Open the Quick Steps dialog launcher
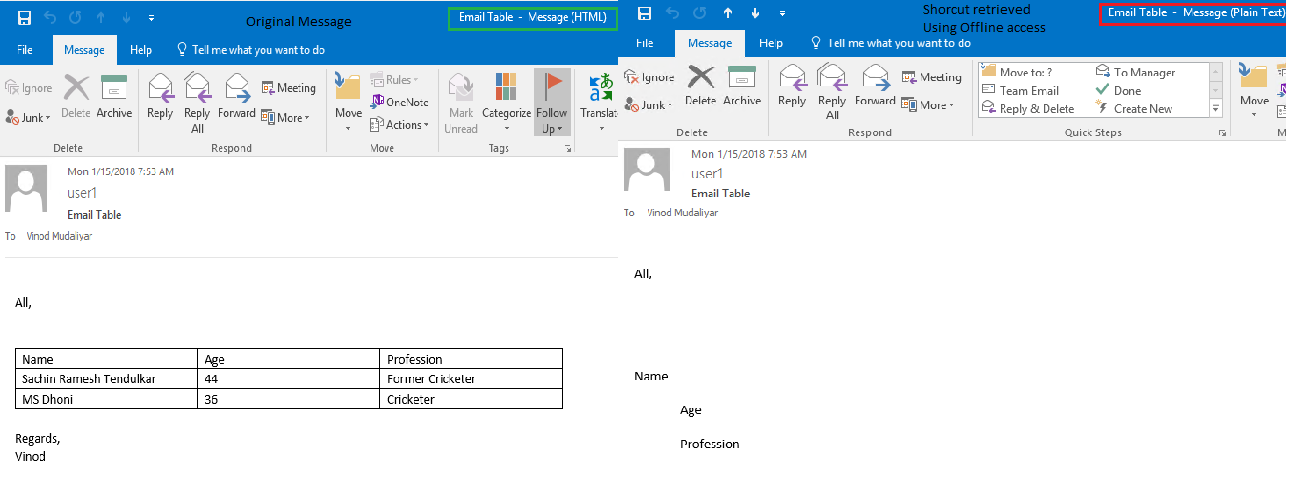 click(1222, 133)
